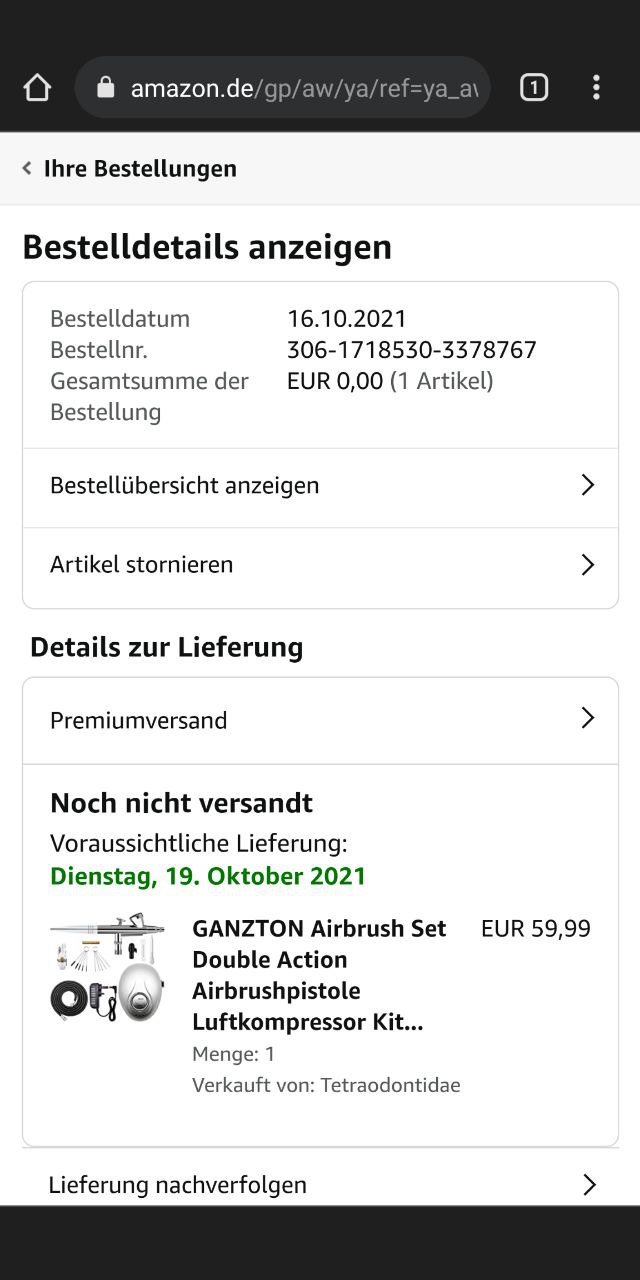Screen dimensions: 640x1280
Task: Go back to Ihre Bestellungen
Action: coord(140,168)
